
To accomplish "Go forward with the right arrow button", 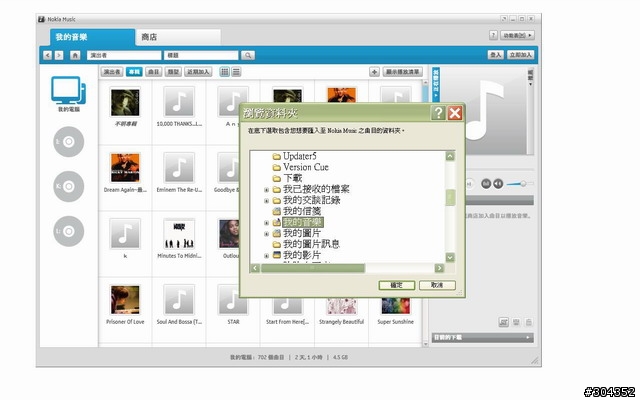I will tap(59, 55).
